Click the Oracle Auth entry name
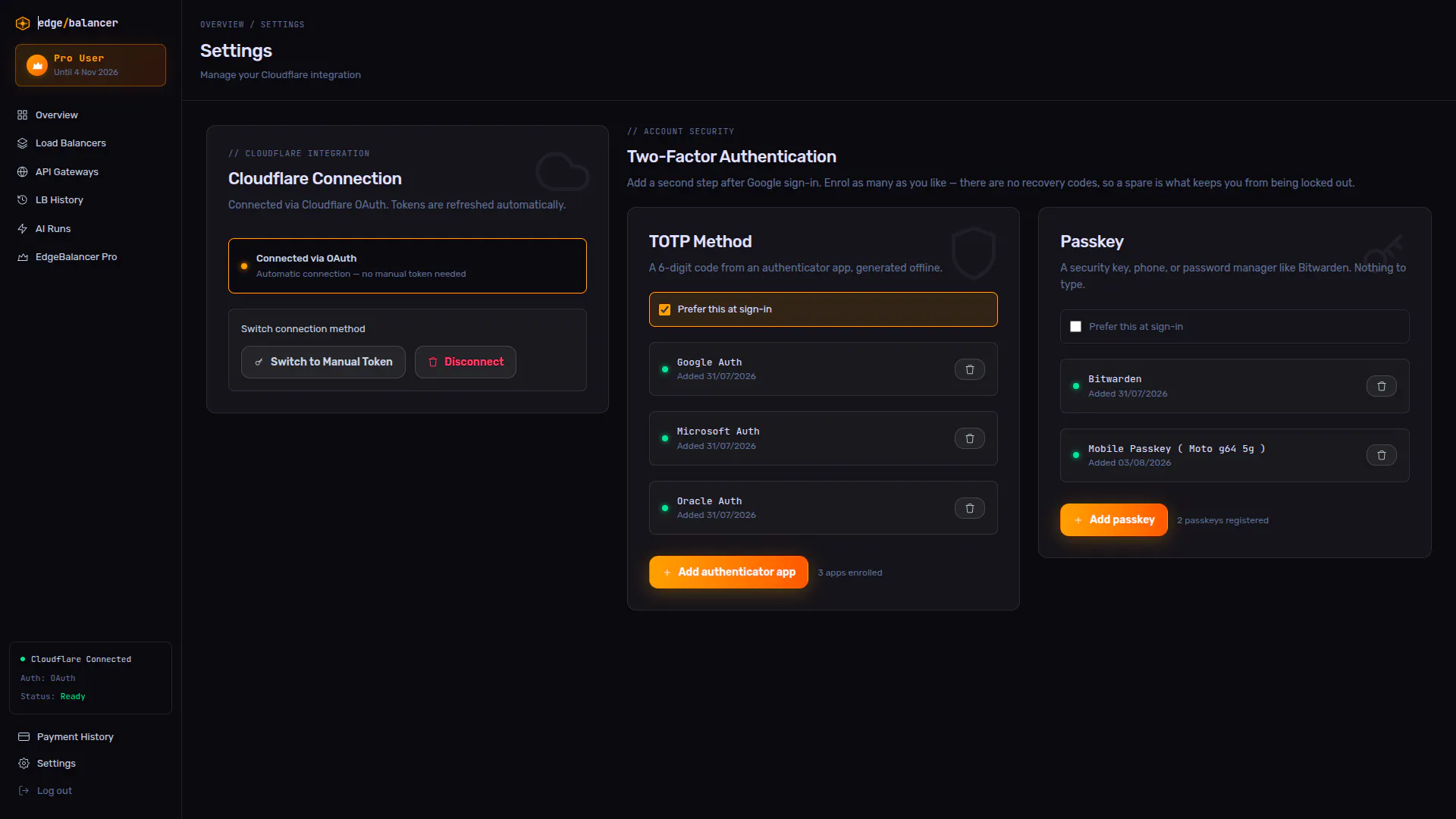Image resolution: width=1456 pixels, height=819 pixels. [709, 501]
